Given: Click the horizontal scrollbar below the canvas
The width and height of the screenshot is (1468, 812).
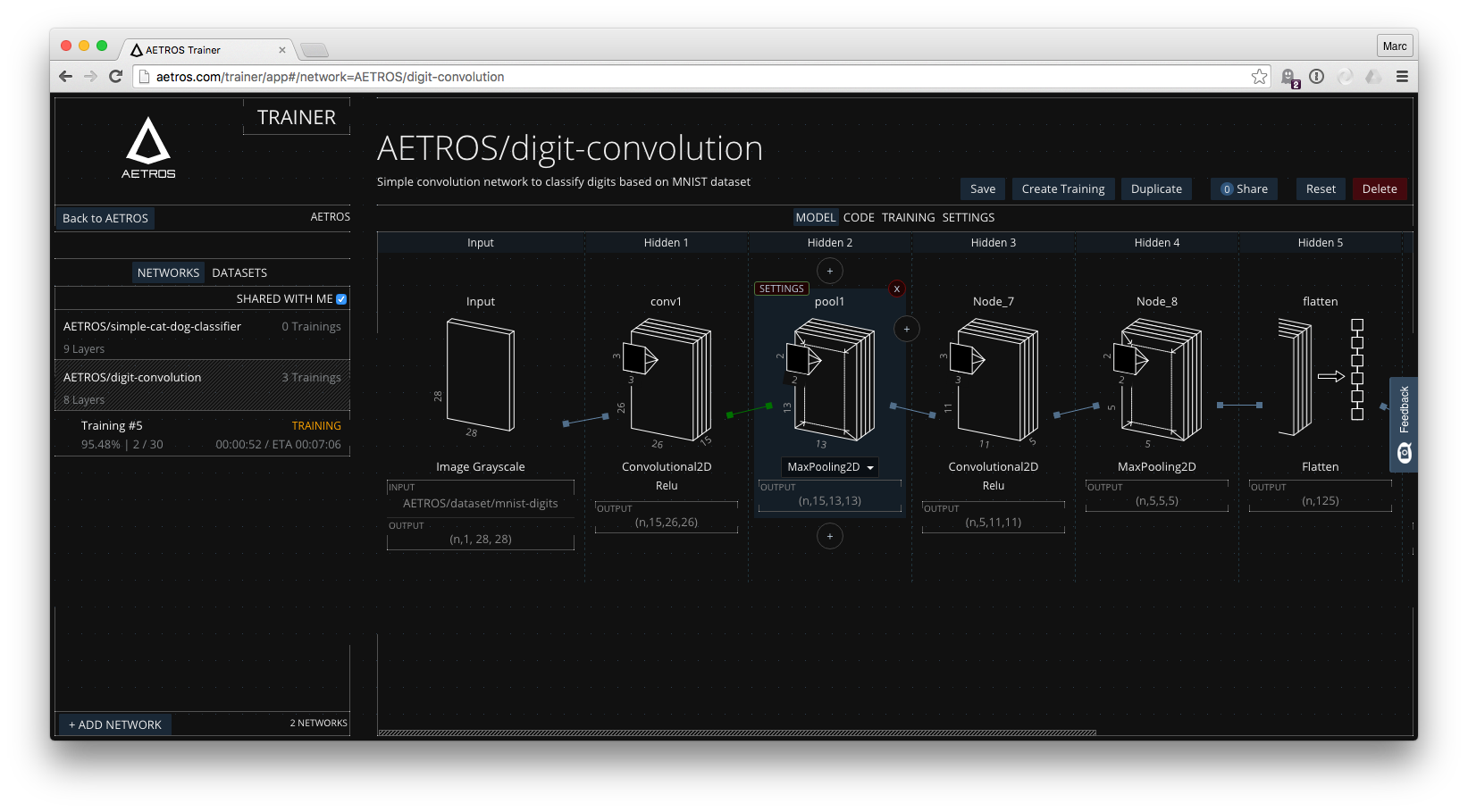Looking at the screenshot, I should coord(737,732).
